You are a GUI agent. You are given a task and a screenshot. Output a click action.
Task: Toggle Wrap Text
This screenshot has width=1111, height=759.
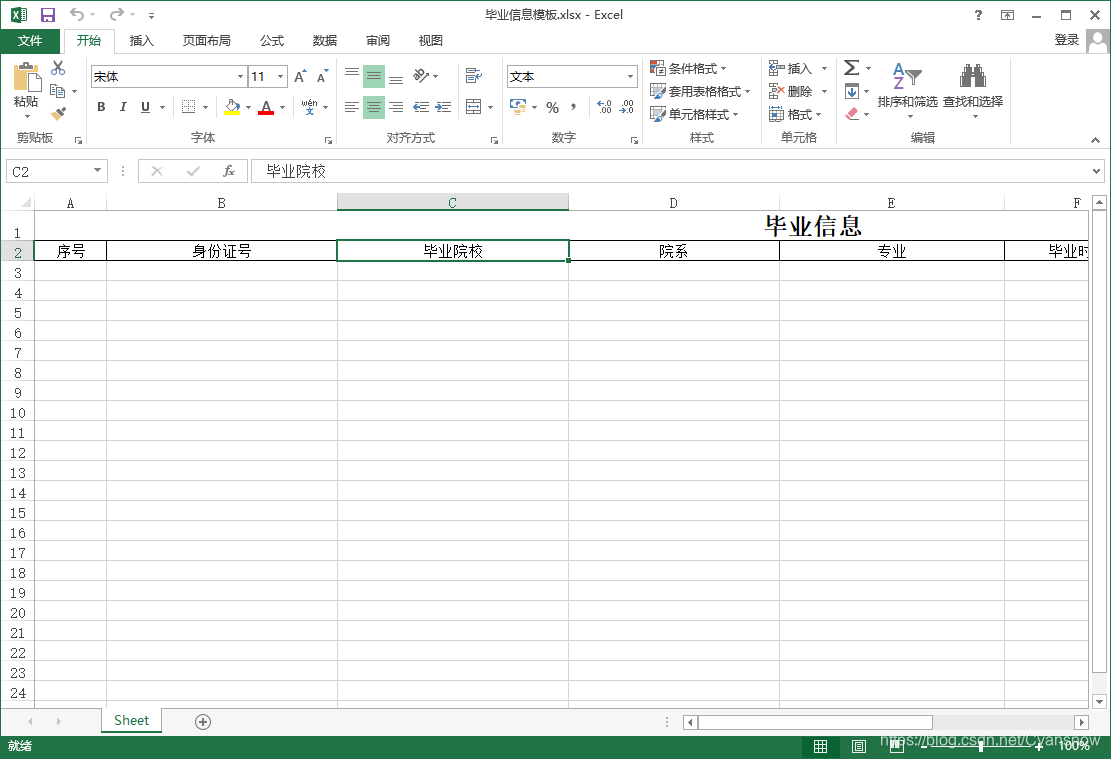tap(474, 75)
